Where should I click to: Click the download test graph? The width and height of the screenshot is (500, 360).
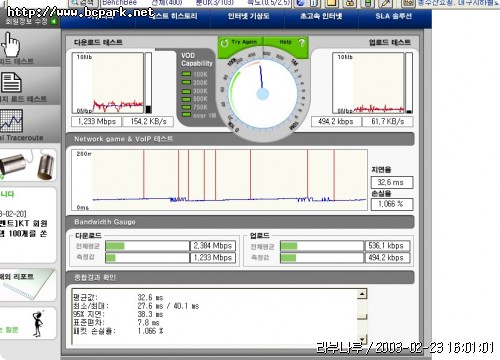[108, 83]
